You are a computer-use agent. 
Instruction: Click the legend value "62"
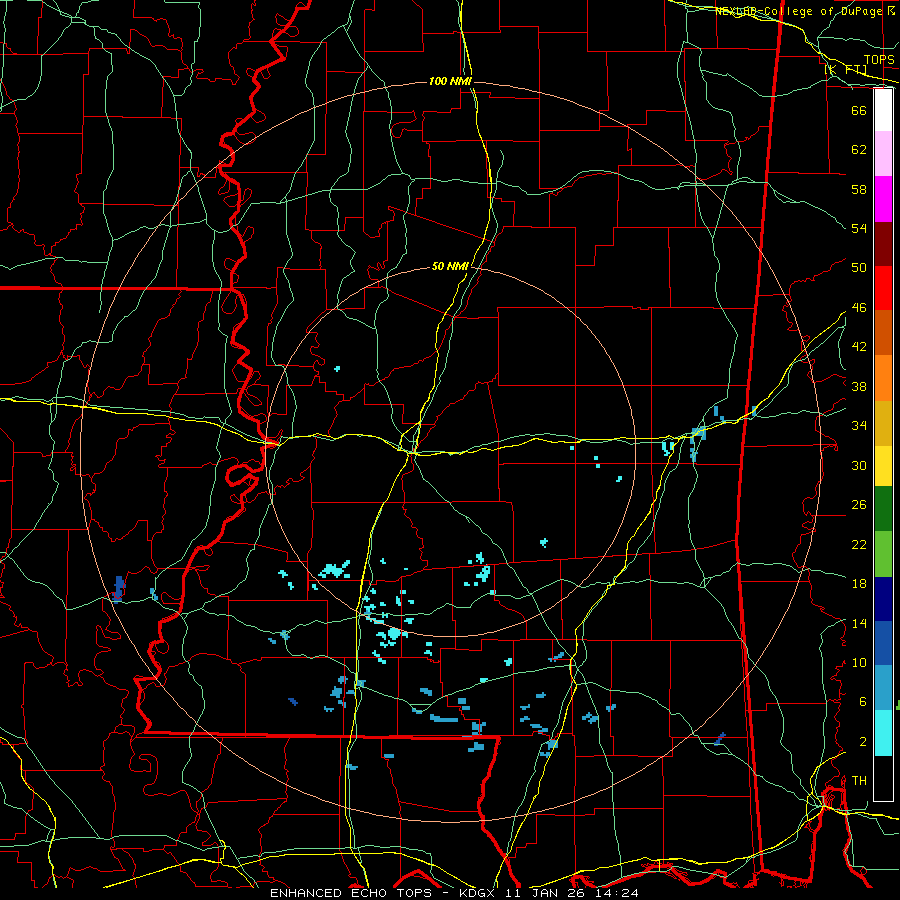(859, 150)
